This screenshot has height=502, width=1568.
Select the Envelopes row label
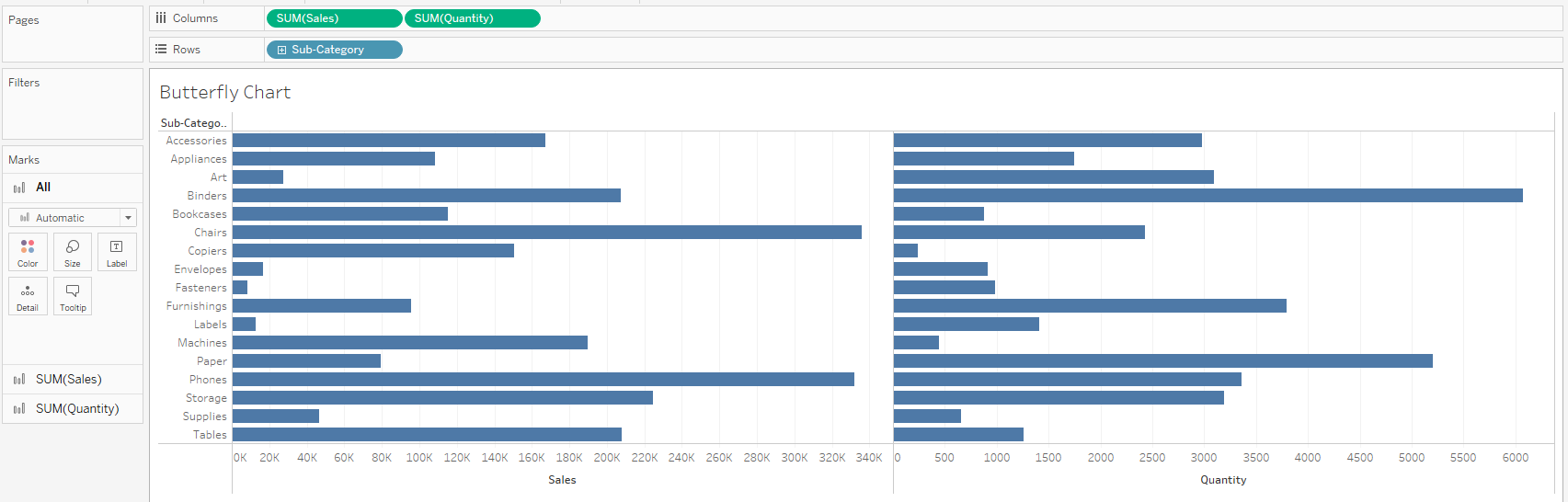click(200, 269)
